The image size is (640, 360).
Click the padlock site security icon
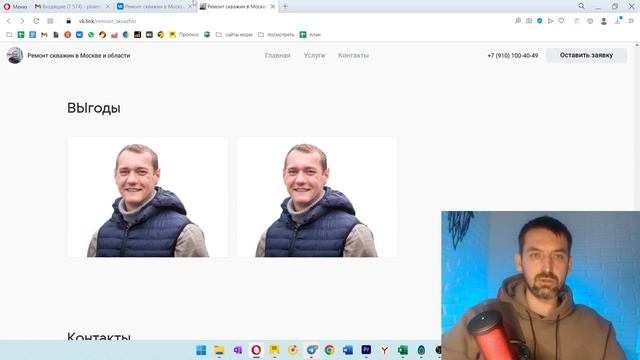[69, 21]
